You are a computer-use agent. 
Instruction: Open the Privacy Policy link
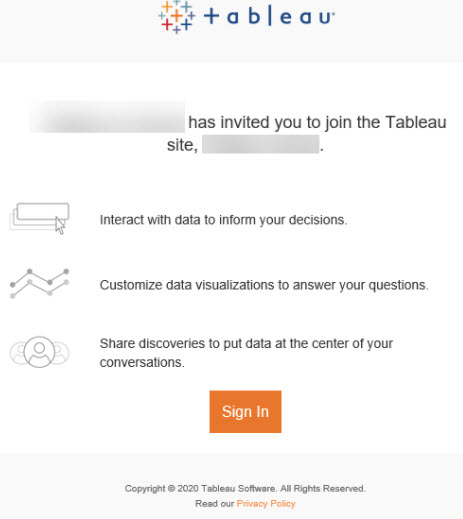(266, 503)
